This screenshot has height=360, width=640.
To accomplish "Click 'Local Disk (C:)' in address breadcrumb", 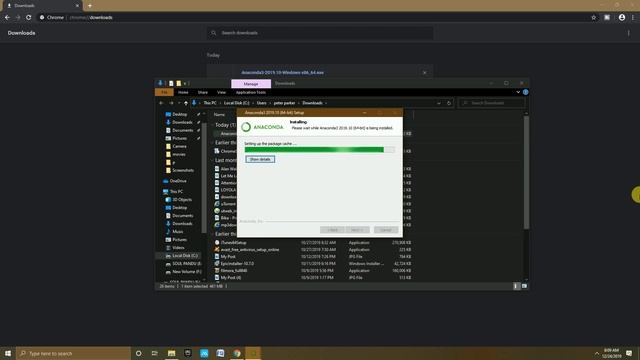I will (x=236, y=103).
